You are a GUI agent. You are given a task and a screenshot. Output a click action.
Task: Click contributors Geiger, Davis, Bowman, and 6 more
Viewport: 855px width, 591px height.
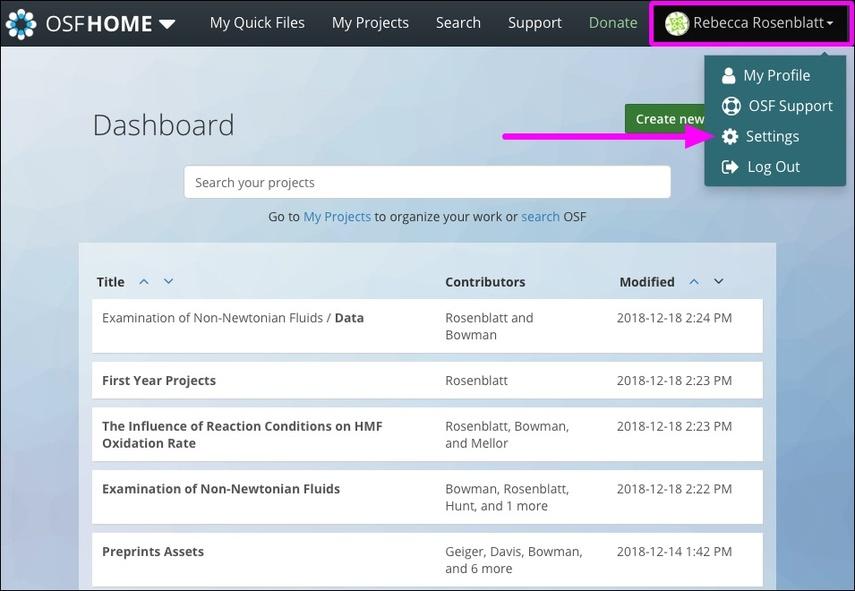pyautogui.click(x=514, y=560)
